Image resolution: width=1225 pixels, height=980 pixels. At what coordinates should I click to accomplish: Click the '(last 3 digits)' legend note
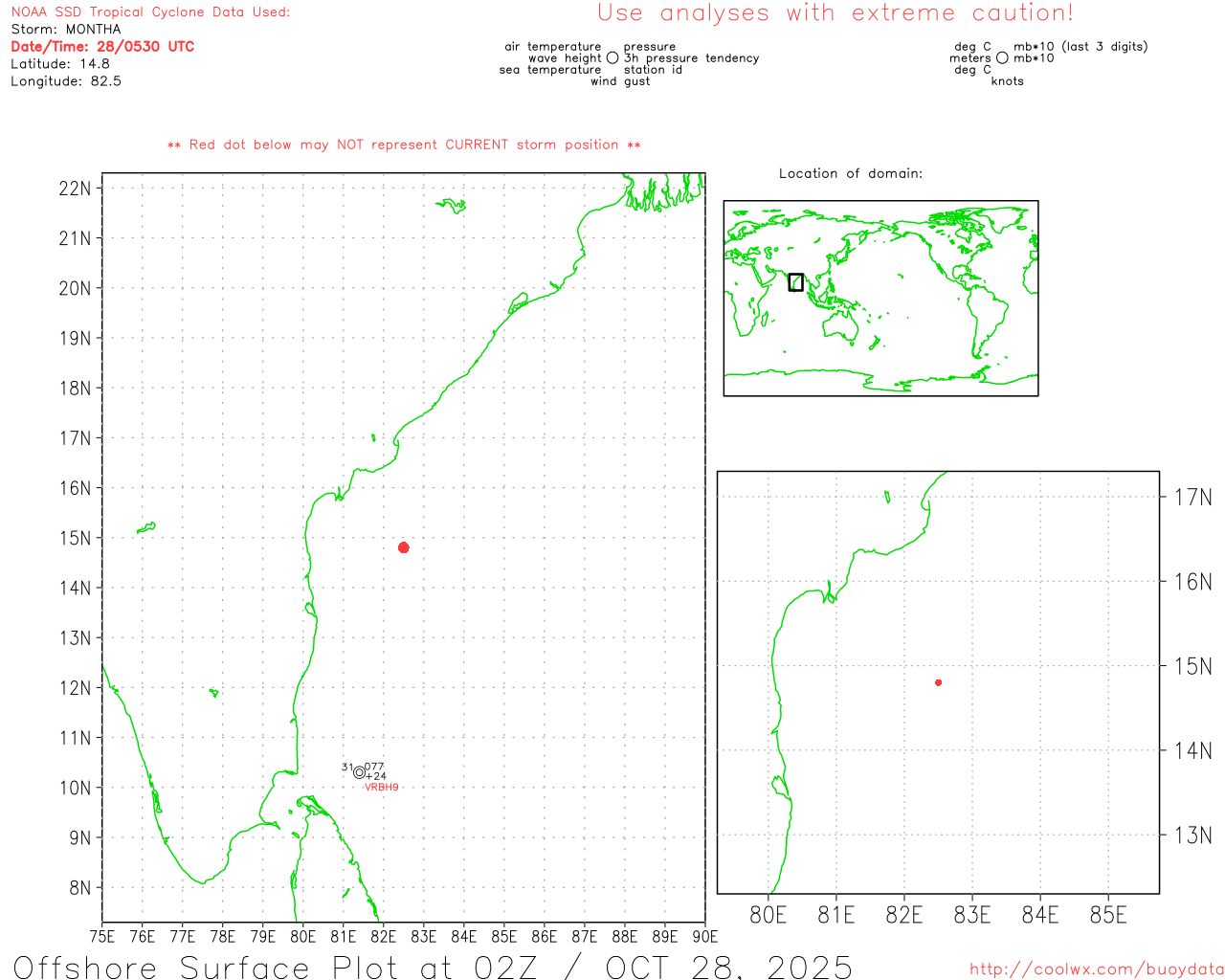1105,47
